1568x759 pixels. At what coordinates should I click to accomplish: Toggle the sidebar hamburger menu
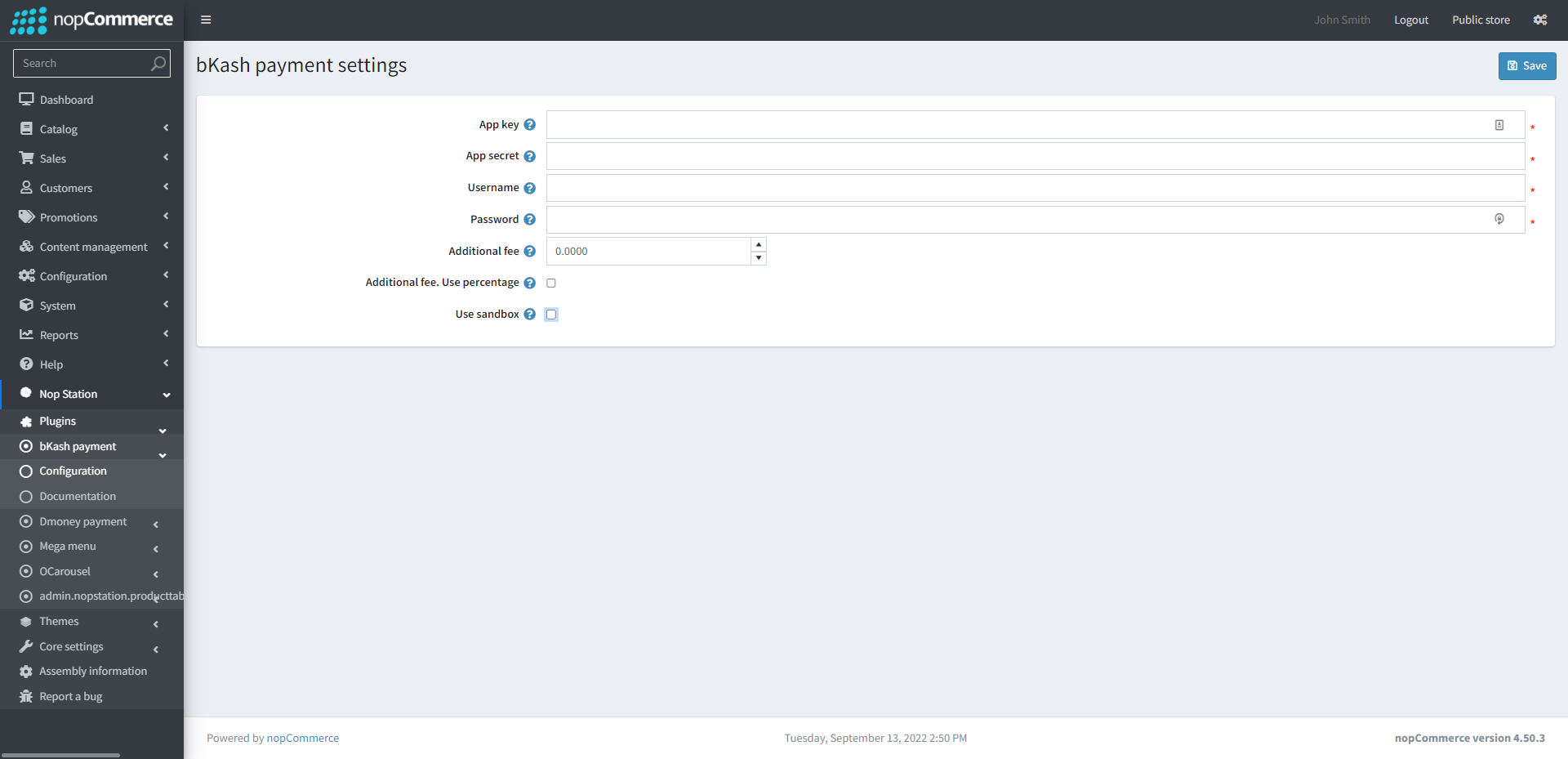[x=206, y=20]
